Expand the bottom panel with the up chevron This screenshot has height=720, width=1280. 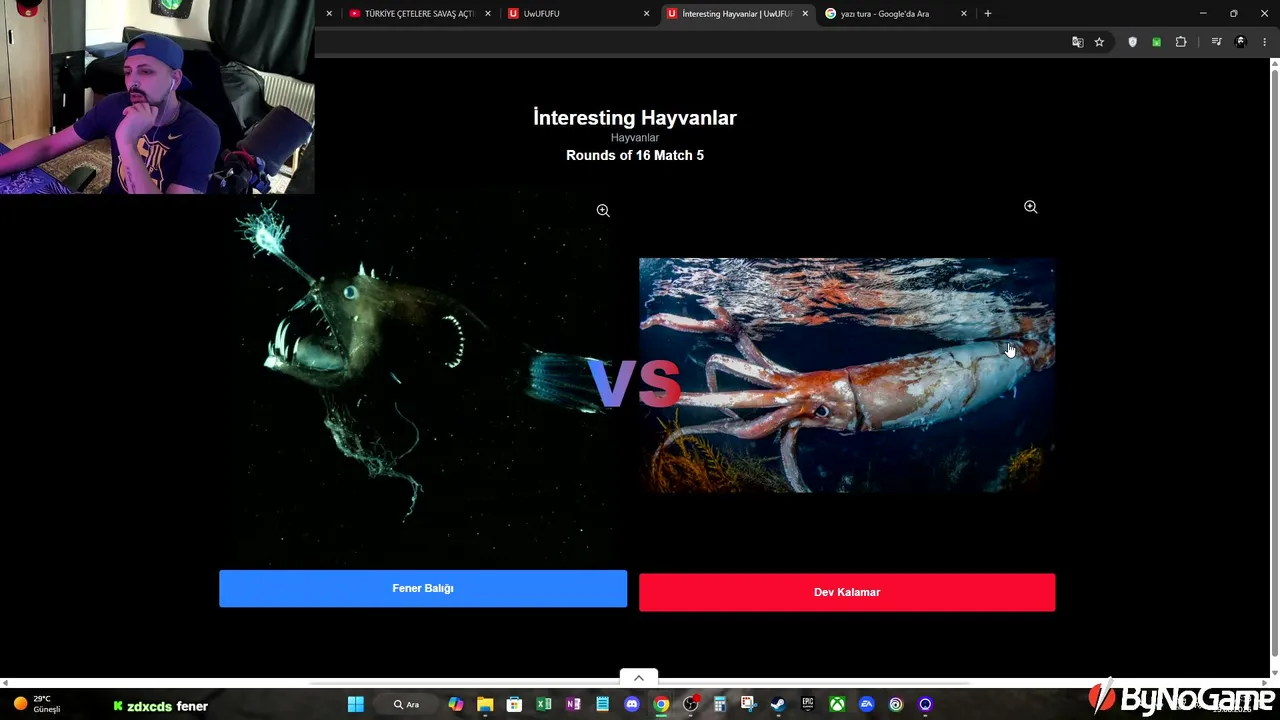click(x=639, y=678)
